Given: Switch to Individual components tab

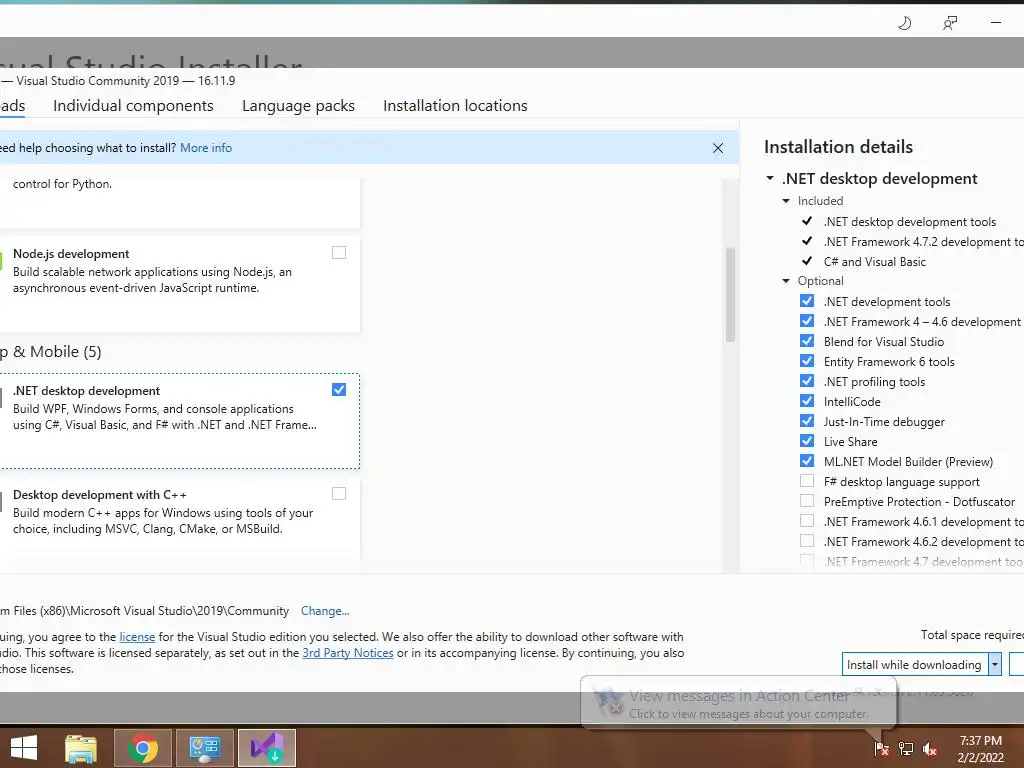Looking at the screenshot, I should click(x=133, y=106).
